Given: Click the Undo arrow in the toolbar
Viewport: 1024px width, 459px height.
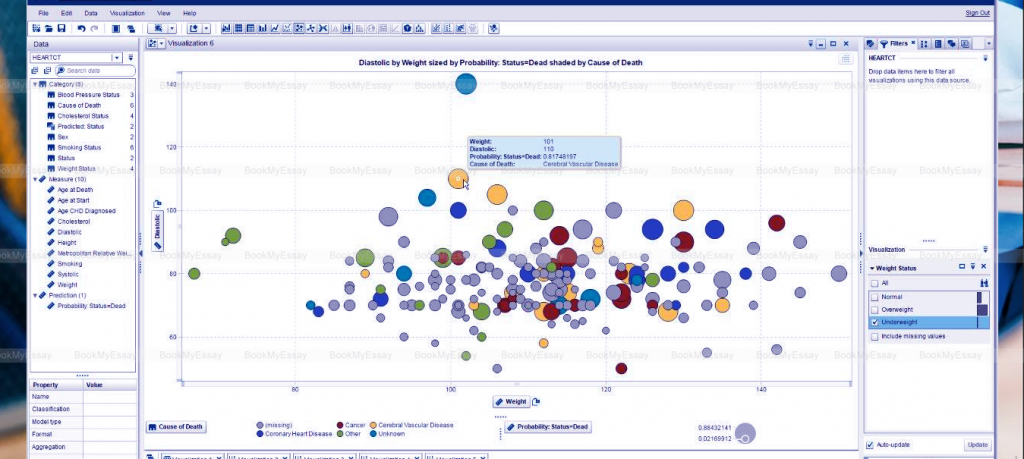Looking at the screenshot, I should coord(82,29).
